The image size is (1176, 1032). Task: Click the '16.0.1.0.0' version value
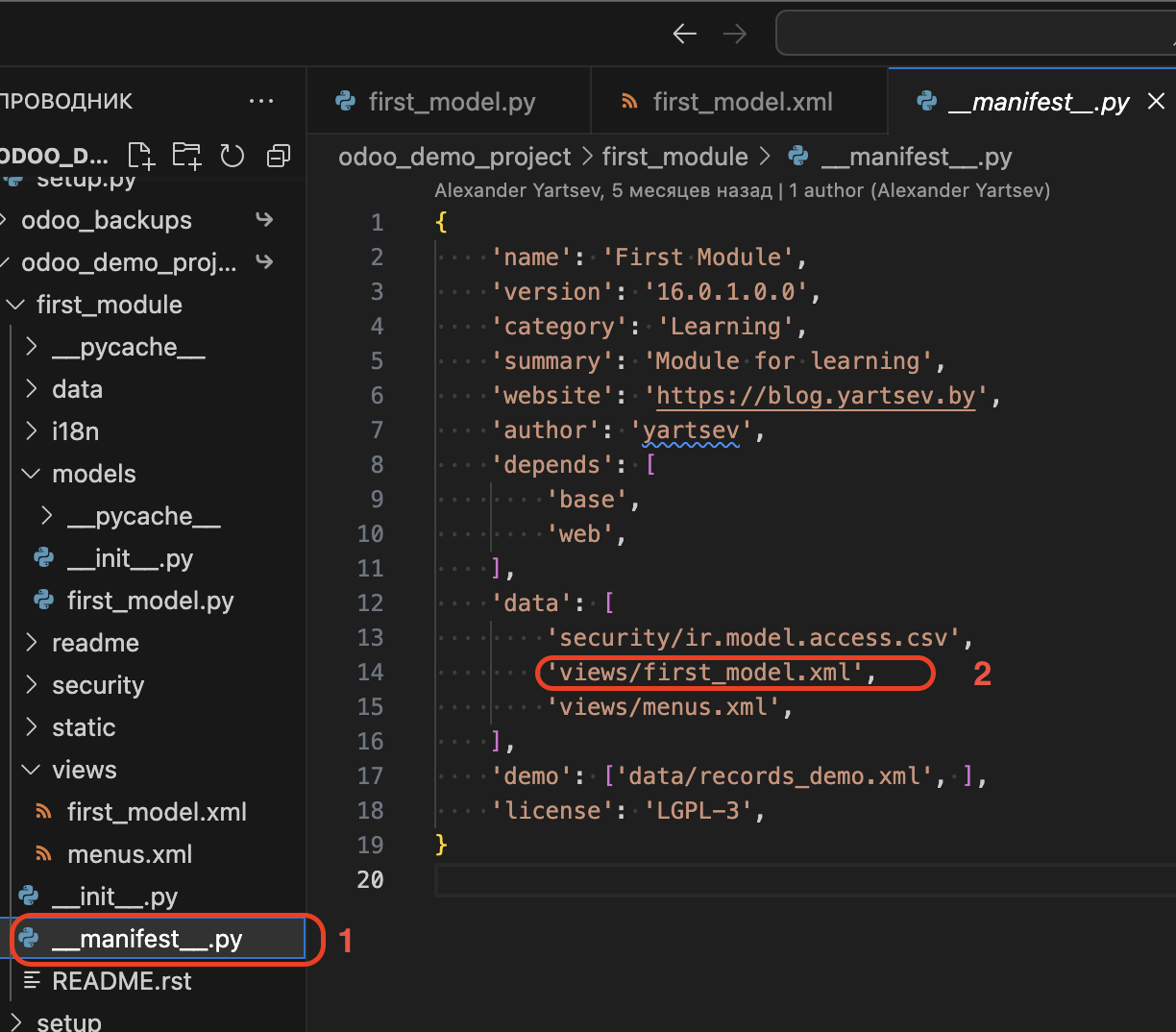725,291
